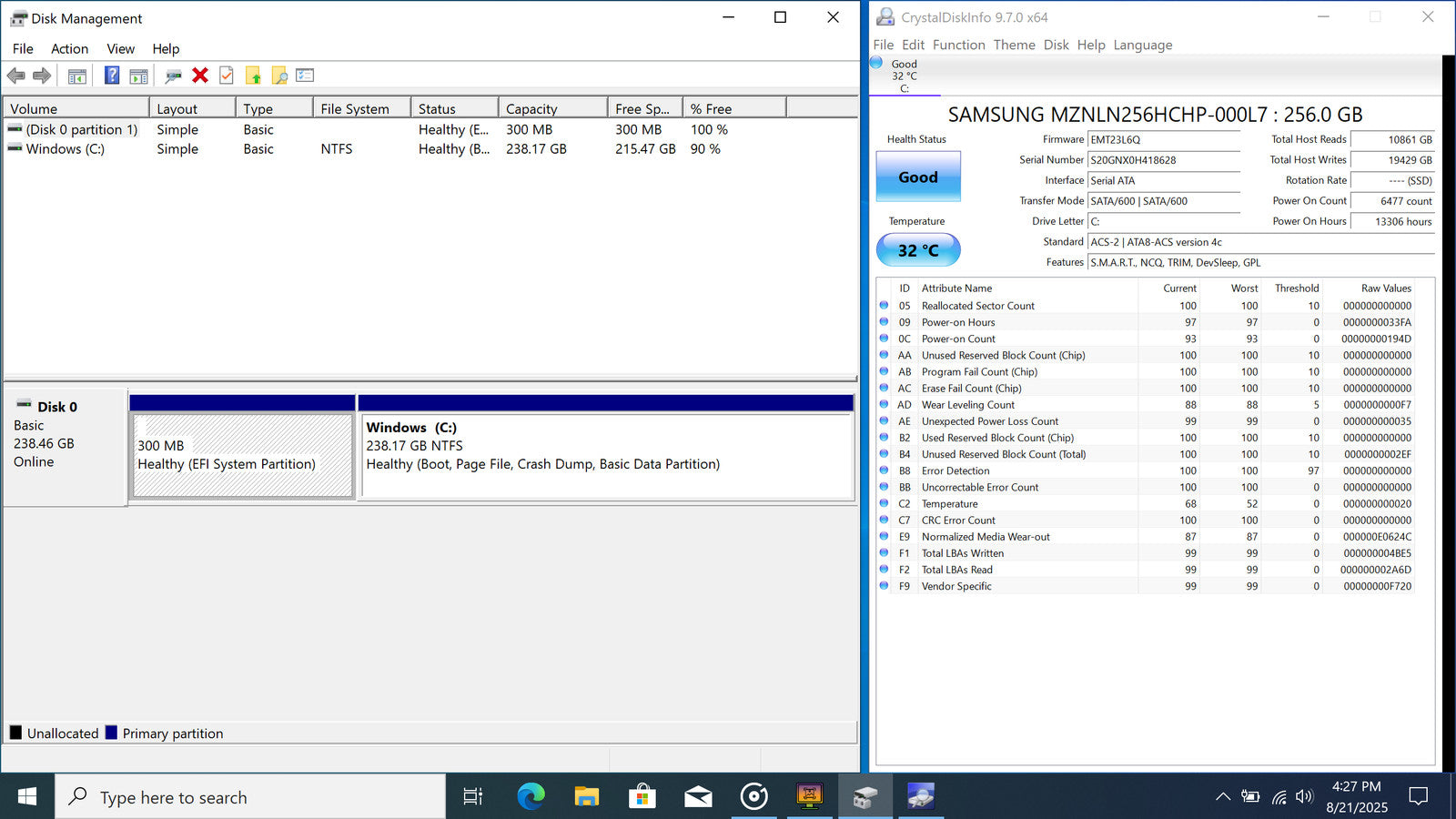Image resolution: width=1456 pixels, height=819 pixels.
Task: Click the Show/Hide Action Pane icon
Action: pos(138,76)
